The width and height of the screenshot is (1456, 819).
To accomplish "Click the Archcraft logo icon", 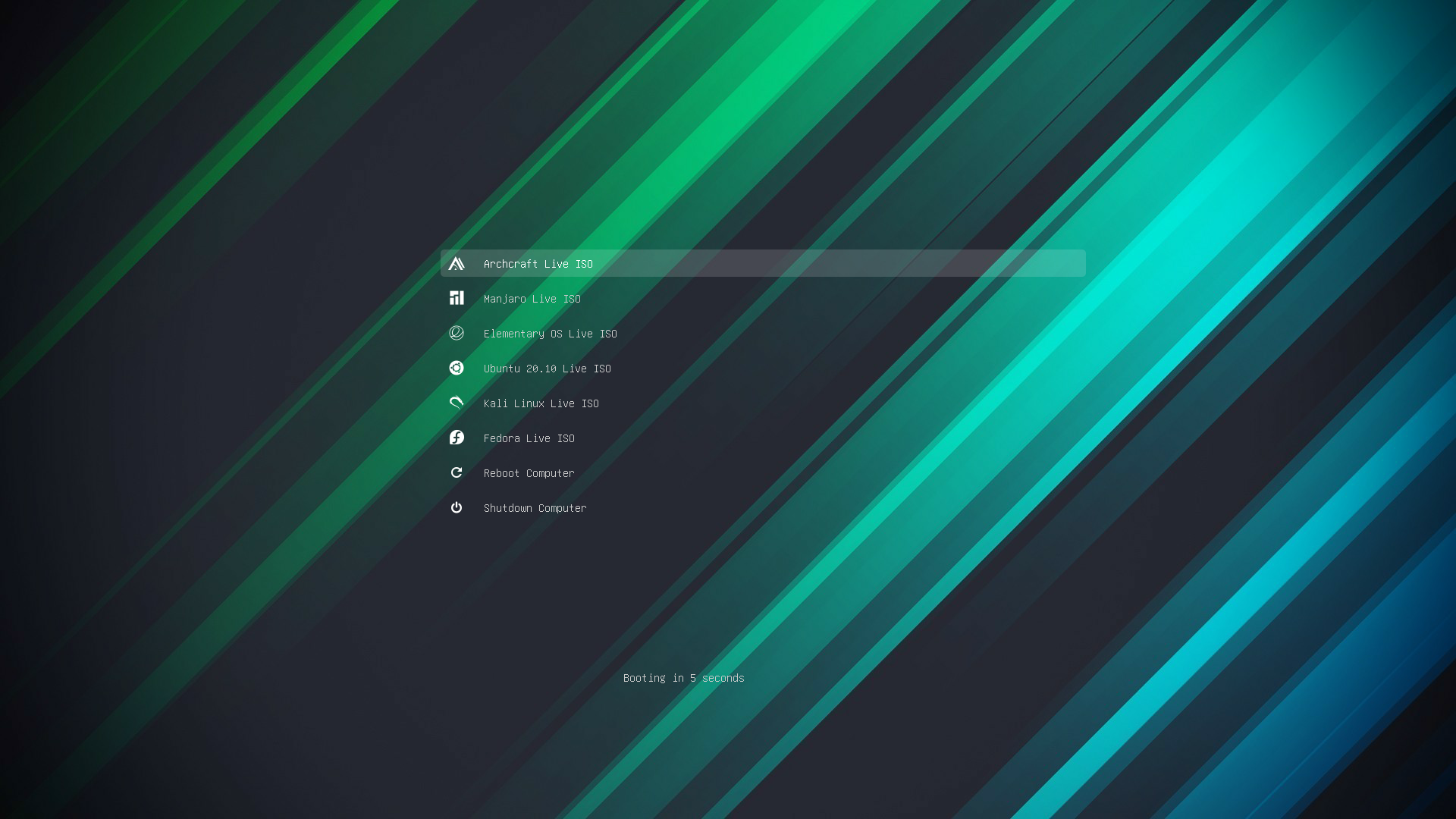I will pos(456,263).
